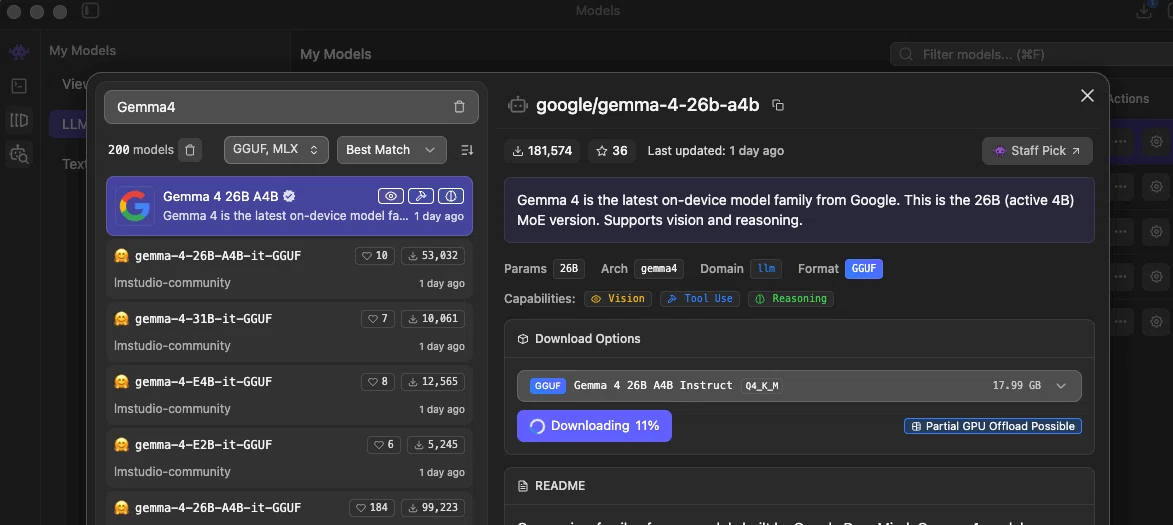Click the Downloading 11% button

[594, 426]
